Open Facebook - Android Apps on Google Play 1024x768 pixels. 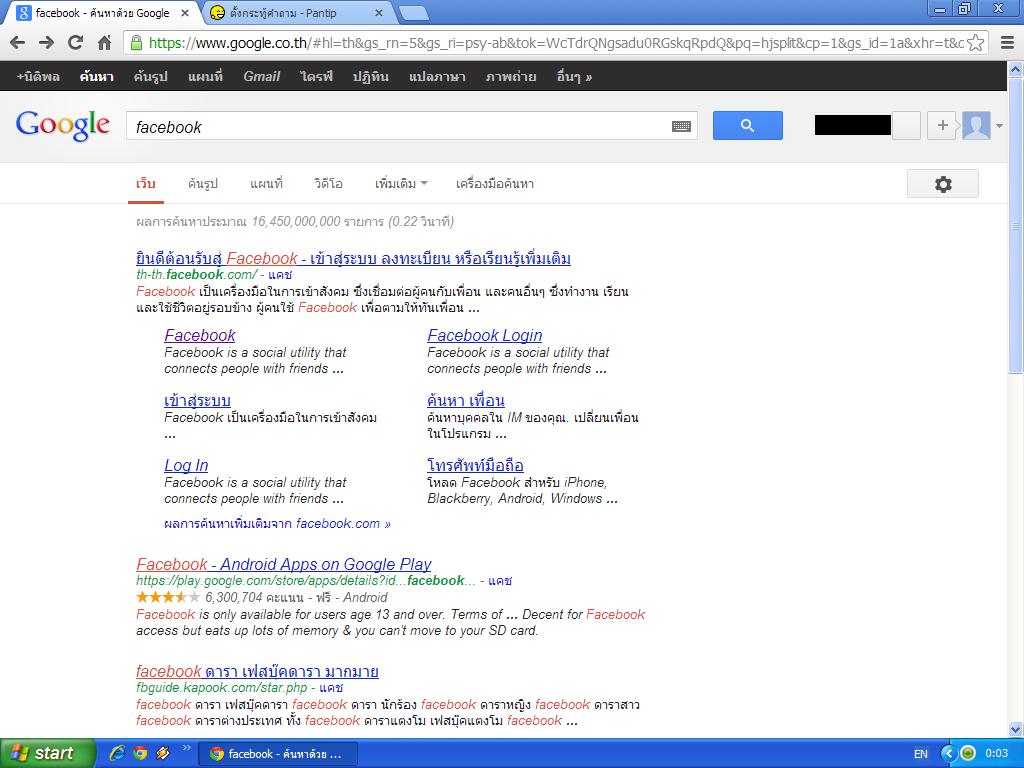pos(283,564)
